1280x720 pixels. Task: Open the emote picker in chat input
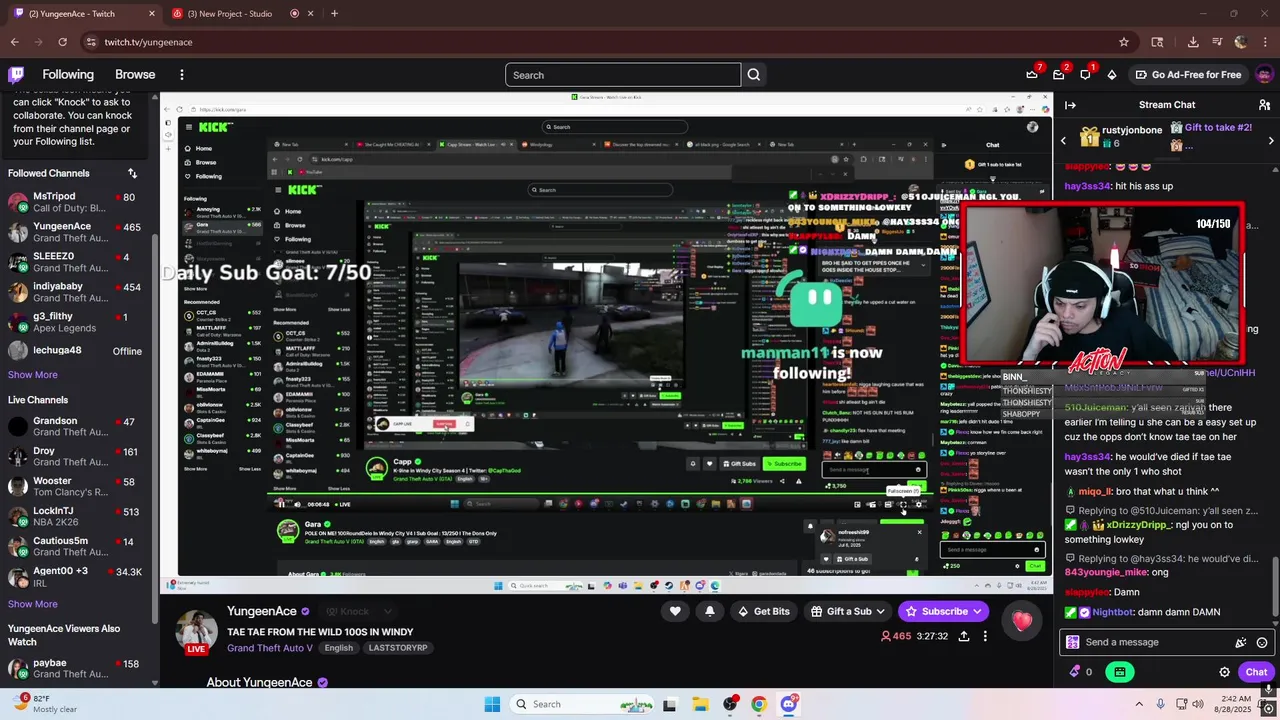pos(1262,642)
